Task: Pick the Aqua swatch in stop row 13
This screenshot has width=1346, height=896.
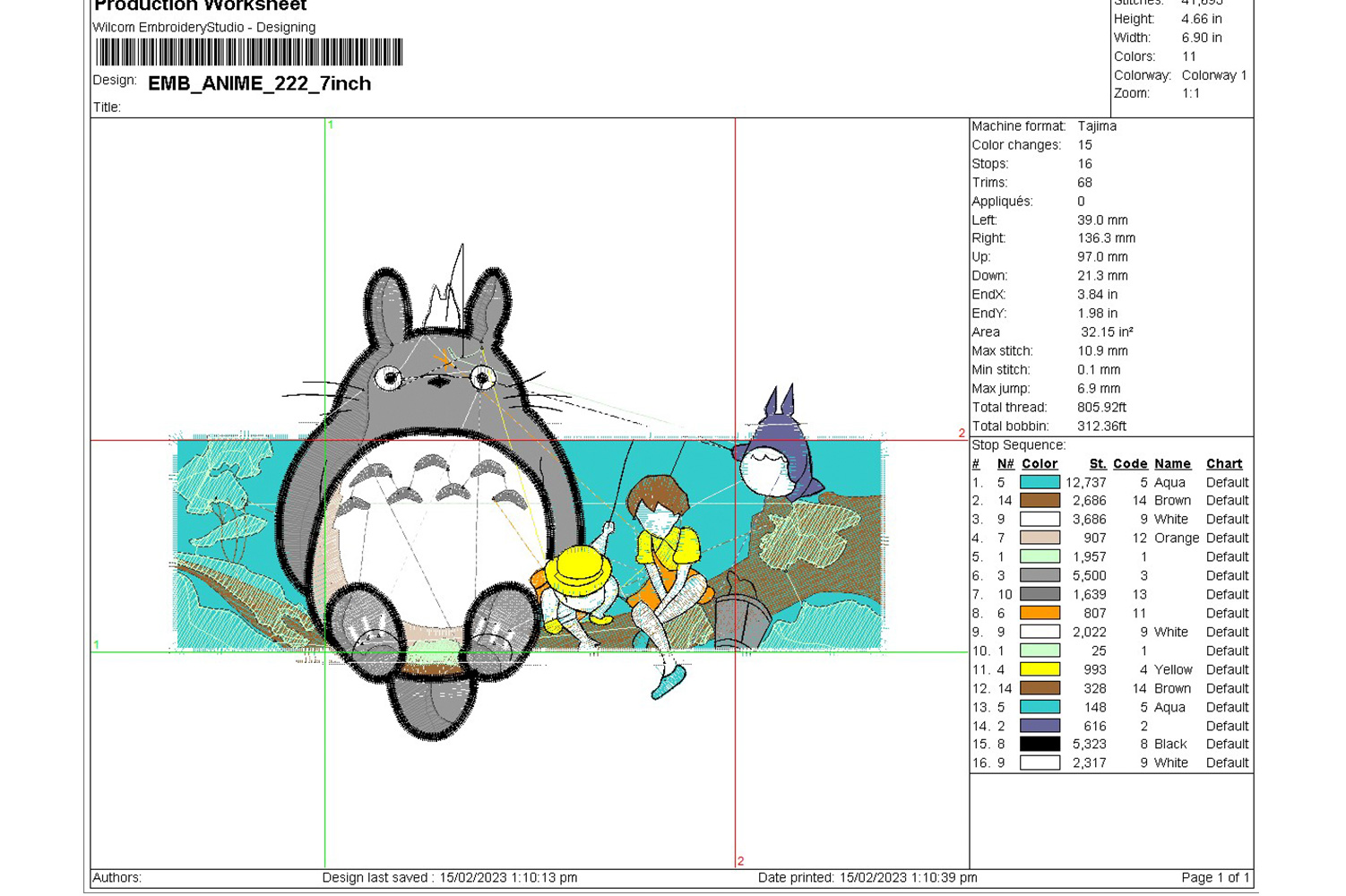Action: click(1040, 707)
